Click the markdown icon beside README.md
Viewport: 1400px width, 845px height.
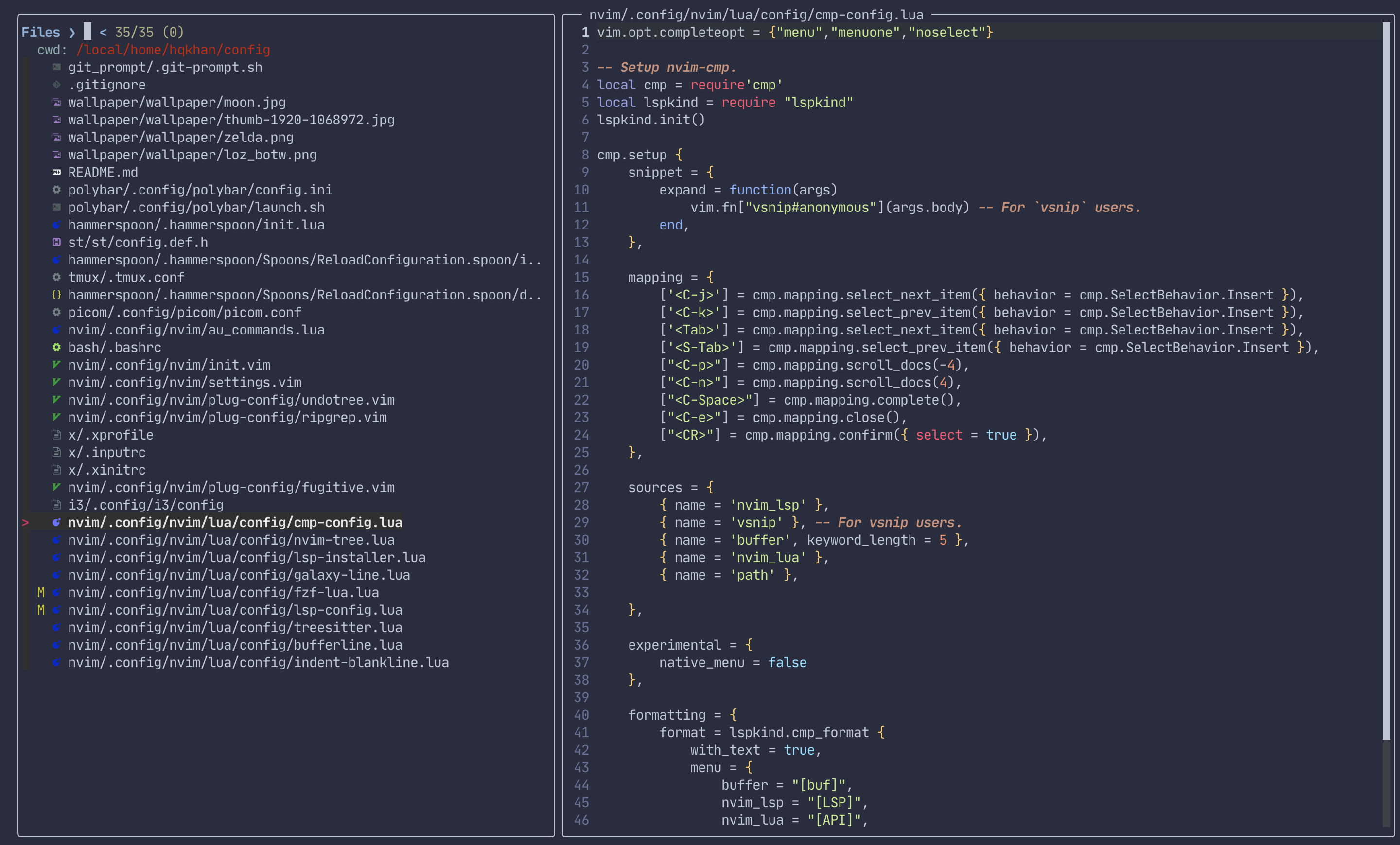click(56, 172)
